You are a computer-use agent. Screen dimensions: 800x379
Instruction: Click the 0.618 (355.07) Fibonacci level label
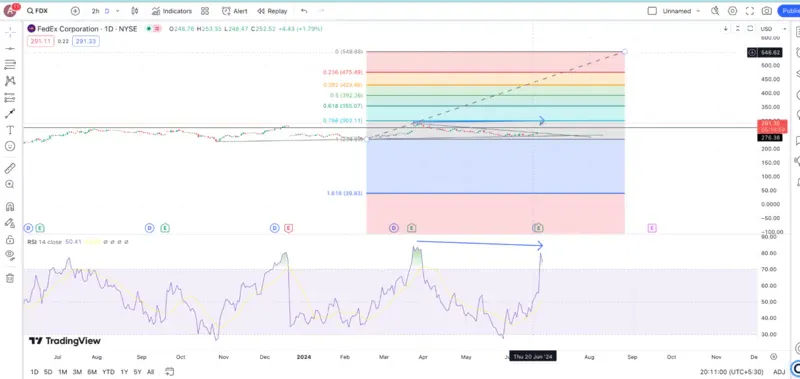click(342, 106)
